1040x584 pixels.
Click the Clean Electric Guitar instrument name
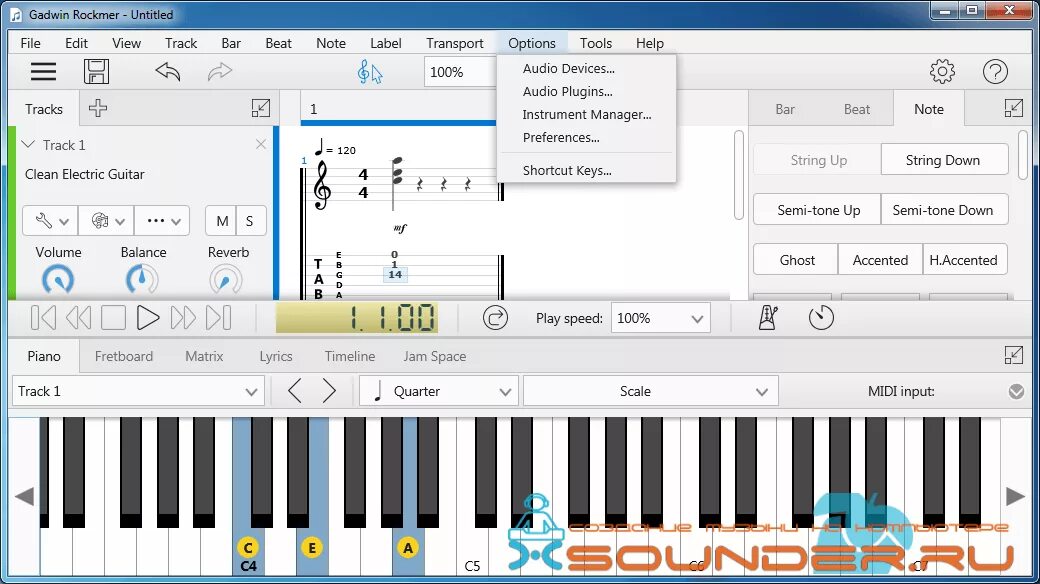(x=84, y=174)
